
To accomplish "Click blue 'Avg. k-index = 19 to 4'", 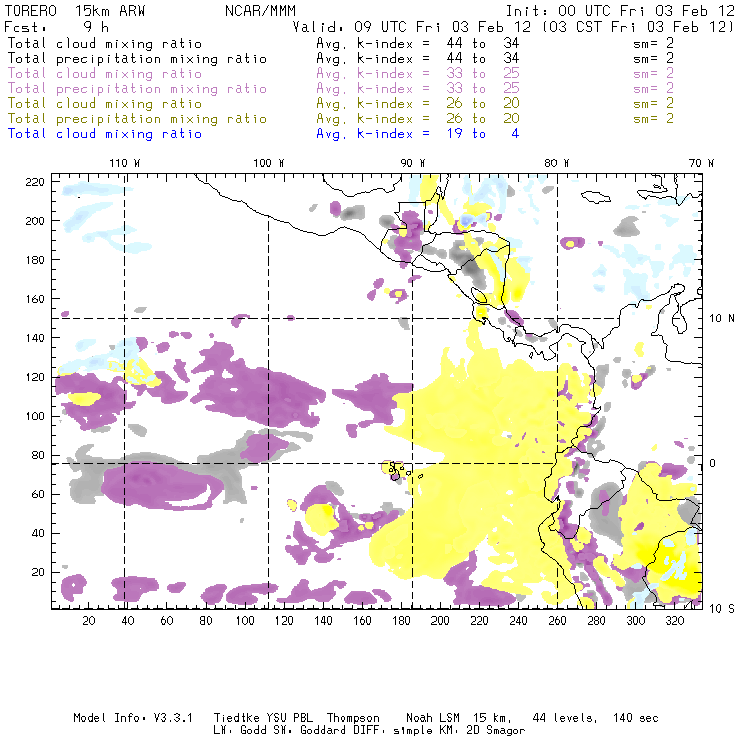I will [x=418, y=134].
